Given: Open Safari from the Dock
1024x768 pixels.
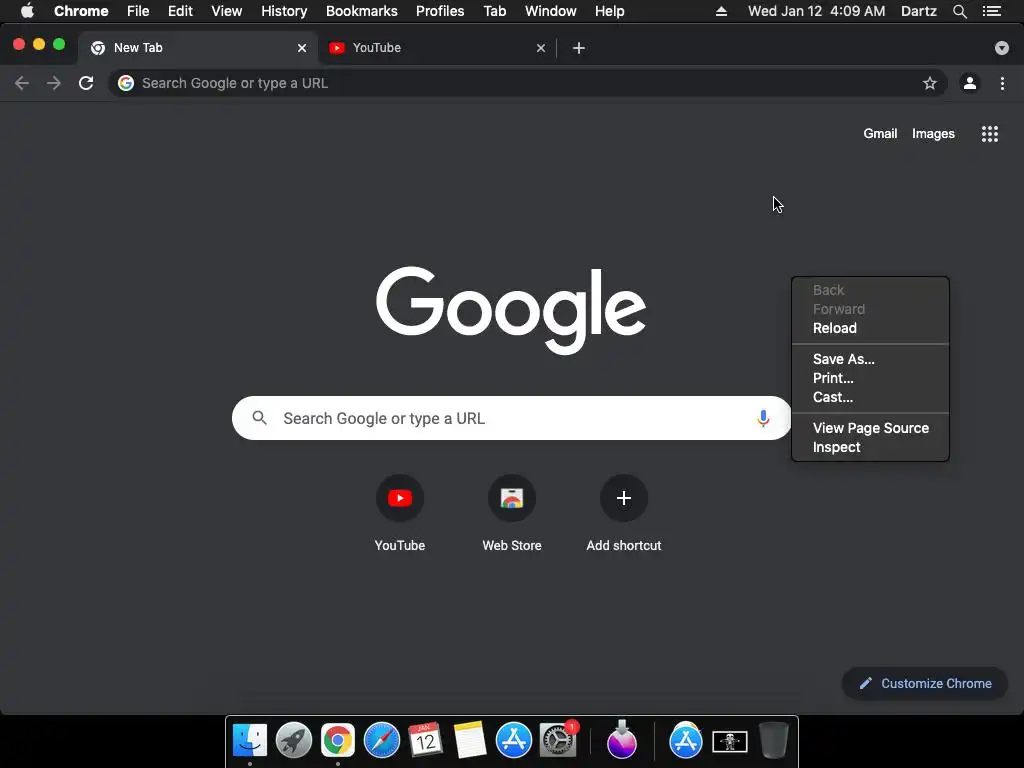Looking at the screenshot, I should tap(381, 741).
